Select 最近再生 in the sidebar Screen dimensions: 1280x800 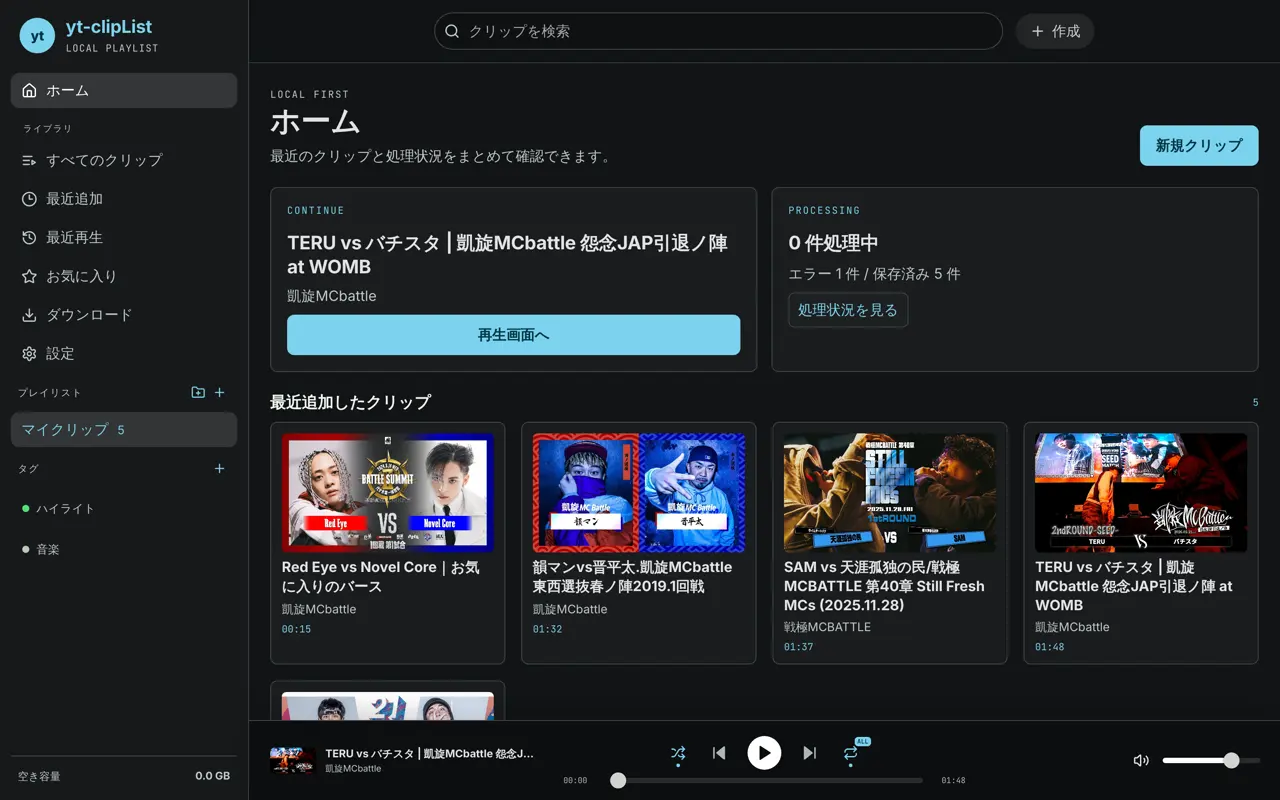(x=124, y=238)
